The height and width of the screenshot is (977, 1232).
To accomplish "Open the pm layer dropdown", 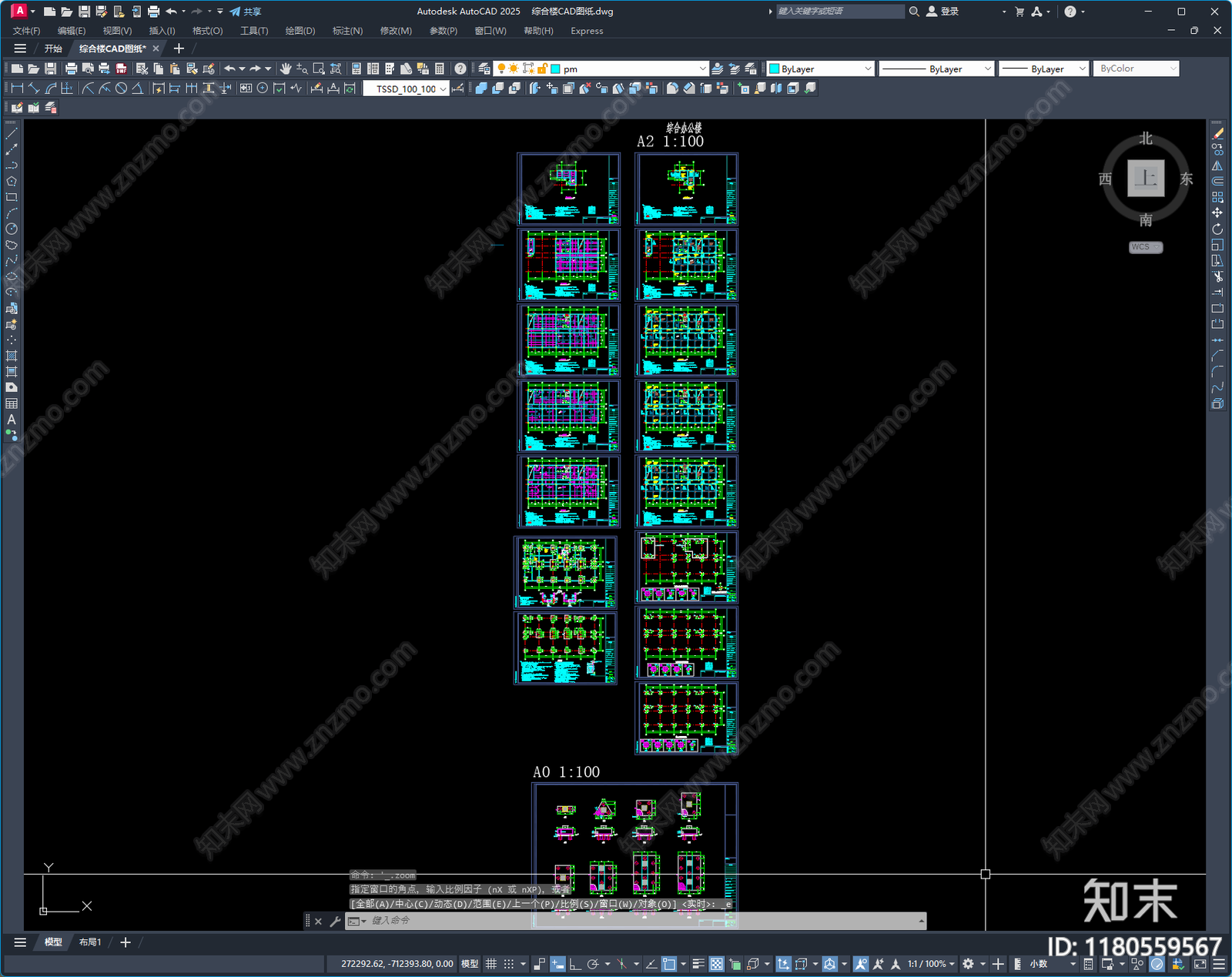I will tap(633, 69).
